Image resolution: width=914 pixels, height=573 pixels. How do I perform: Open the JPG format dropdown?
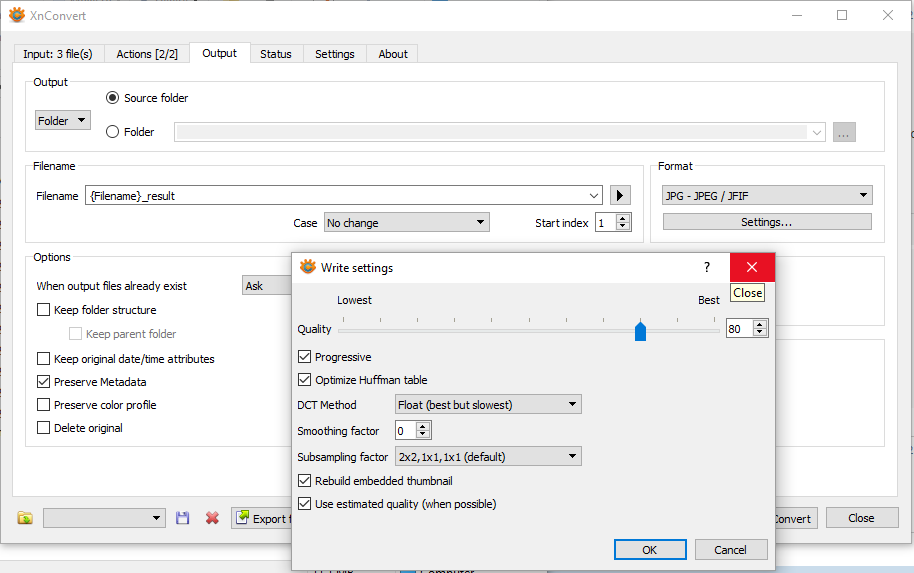(x=767, y=196)
